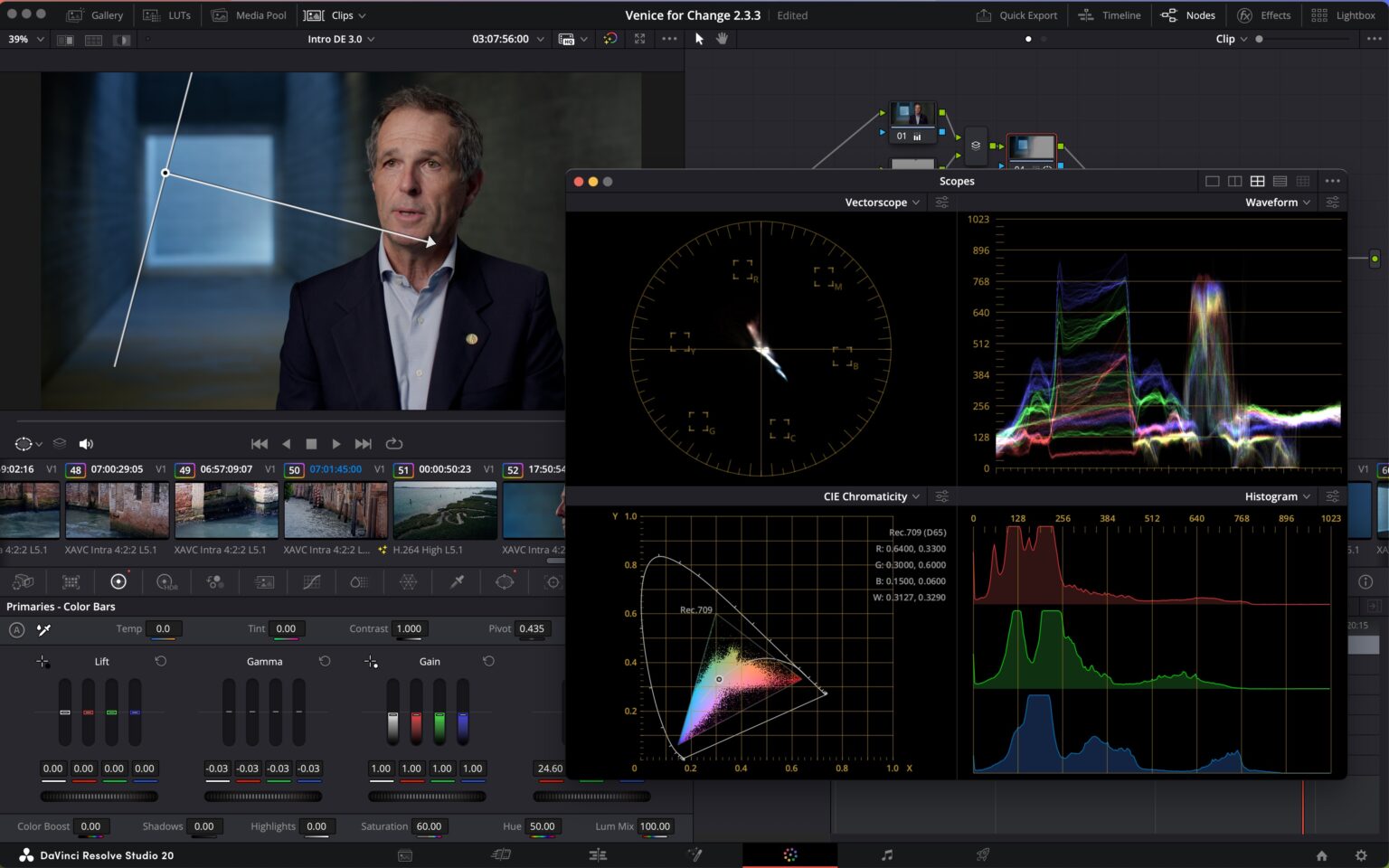Screen dimensions: 1389x868
Task: Select the hand pan tool in node editor
Action: (722, 39)
